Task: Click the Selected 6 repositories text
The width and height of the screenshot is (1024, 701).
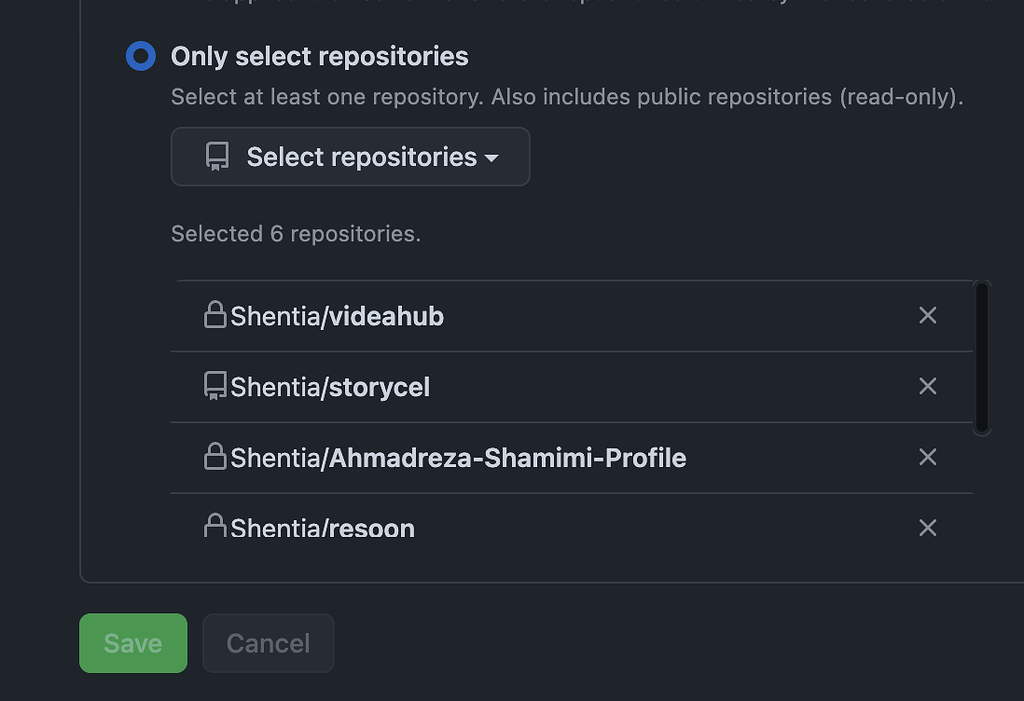Action: click(x=295, y=233)
